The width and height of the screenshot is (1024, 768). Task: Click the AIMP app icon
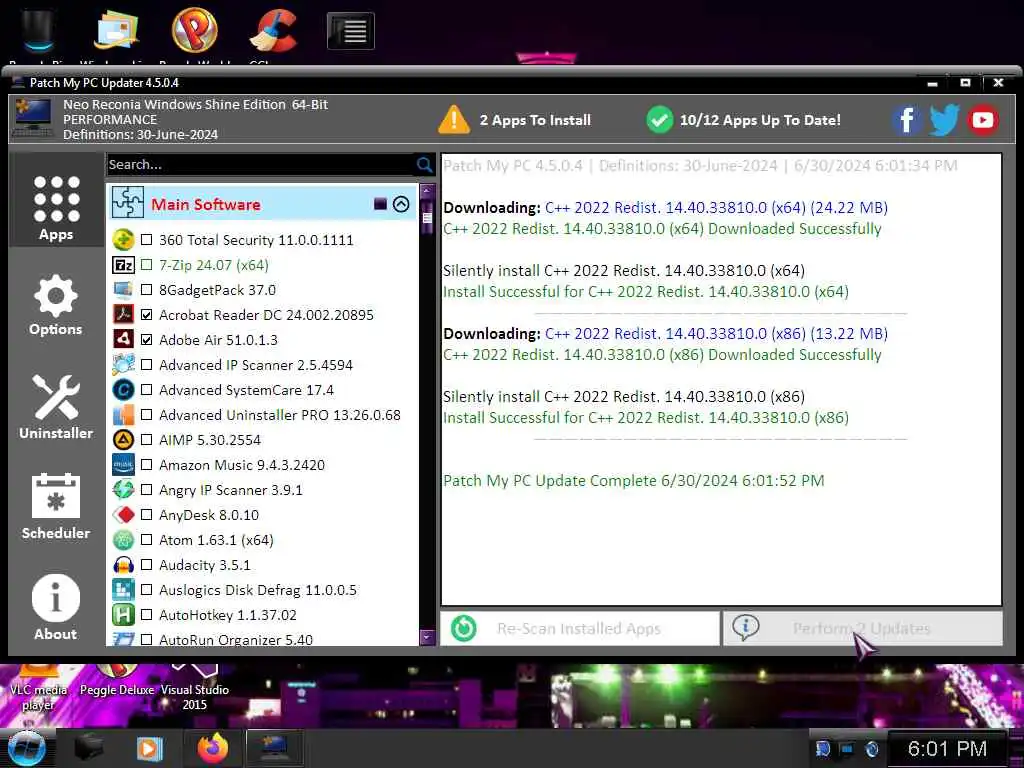(x=123, y=440)
